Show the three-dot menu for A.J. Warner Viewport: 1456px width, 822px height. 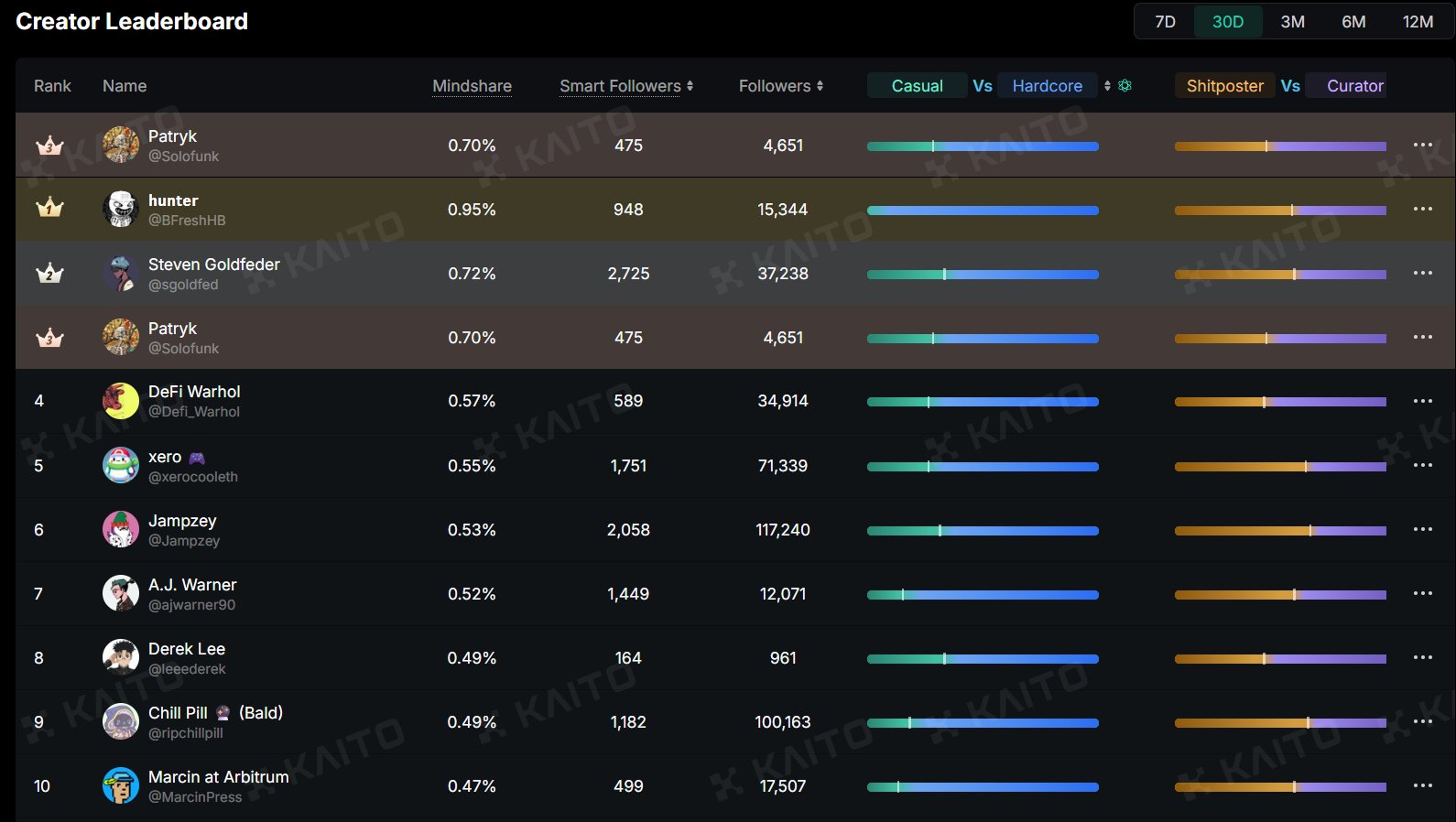(x=1422, y=593)
